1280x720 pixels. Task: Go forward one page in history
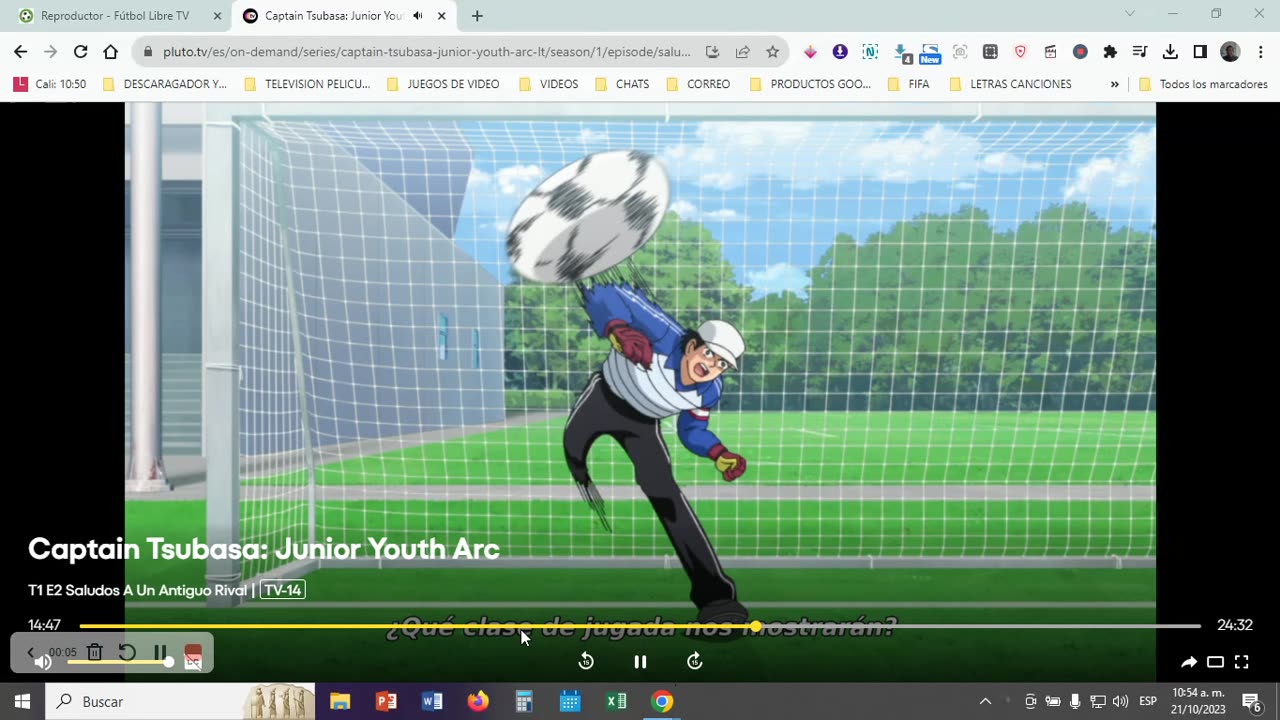point(51,52)
